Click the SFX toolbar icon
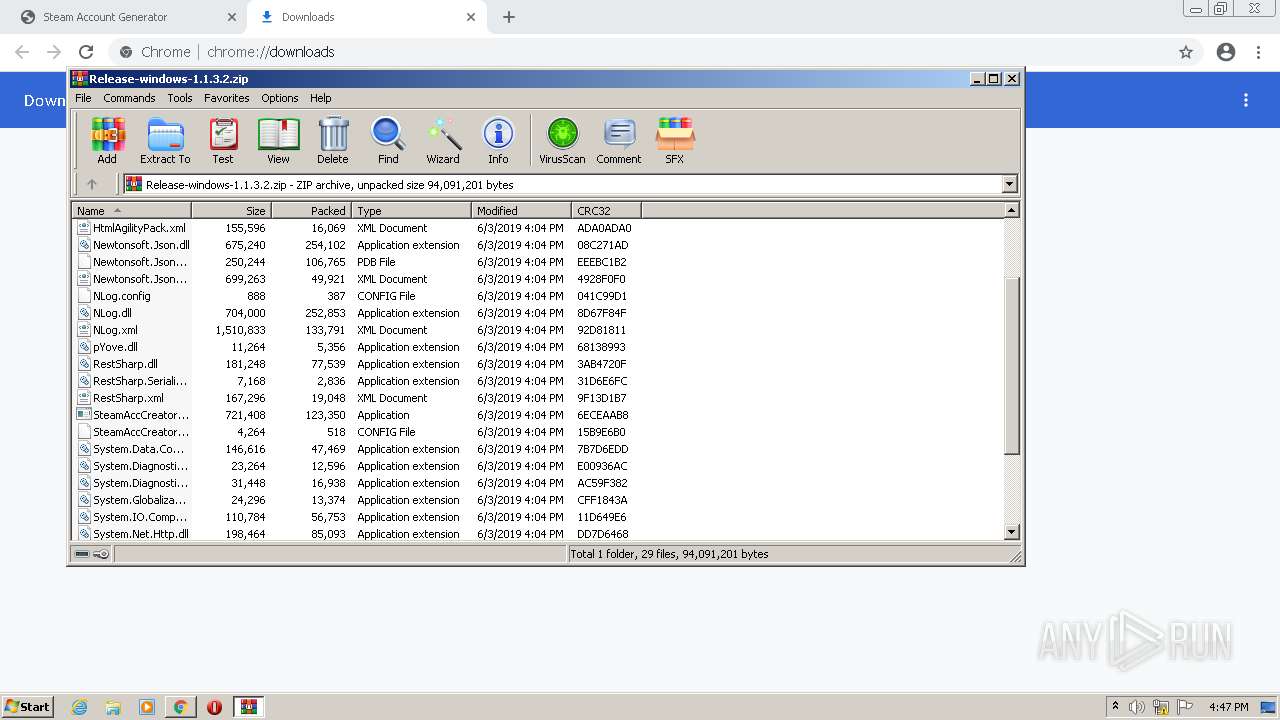 (675, 140)
